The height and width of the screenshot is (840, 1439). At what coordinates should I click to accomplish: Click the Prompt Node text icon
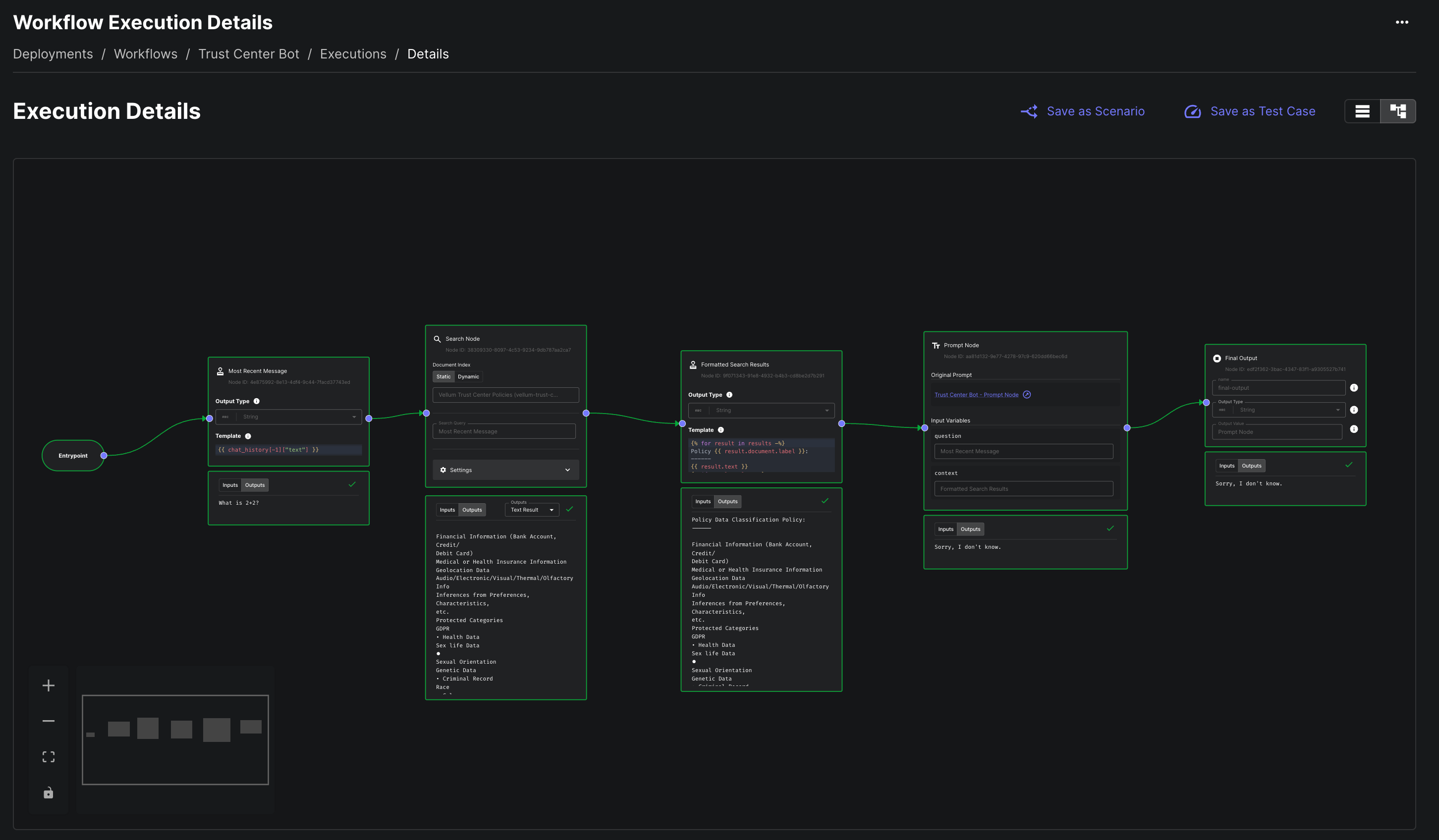point(936,345)
